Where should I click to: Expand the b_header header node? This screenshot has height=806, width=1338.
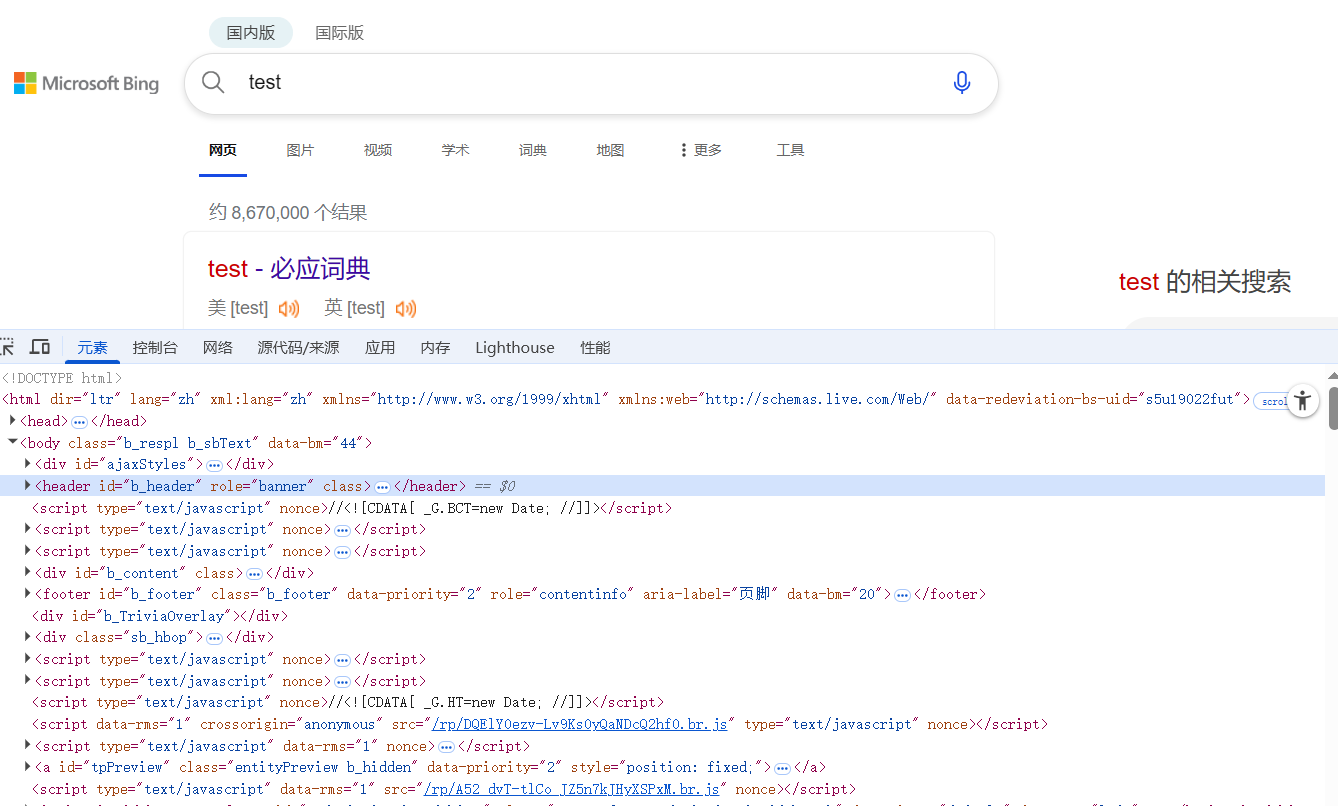(x=28, y=486)
